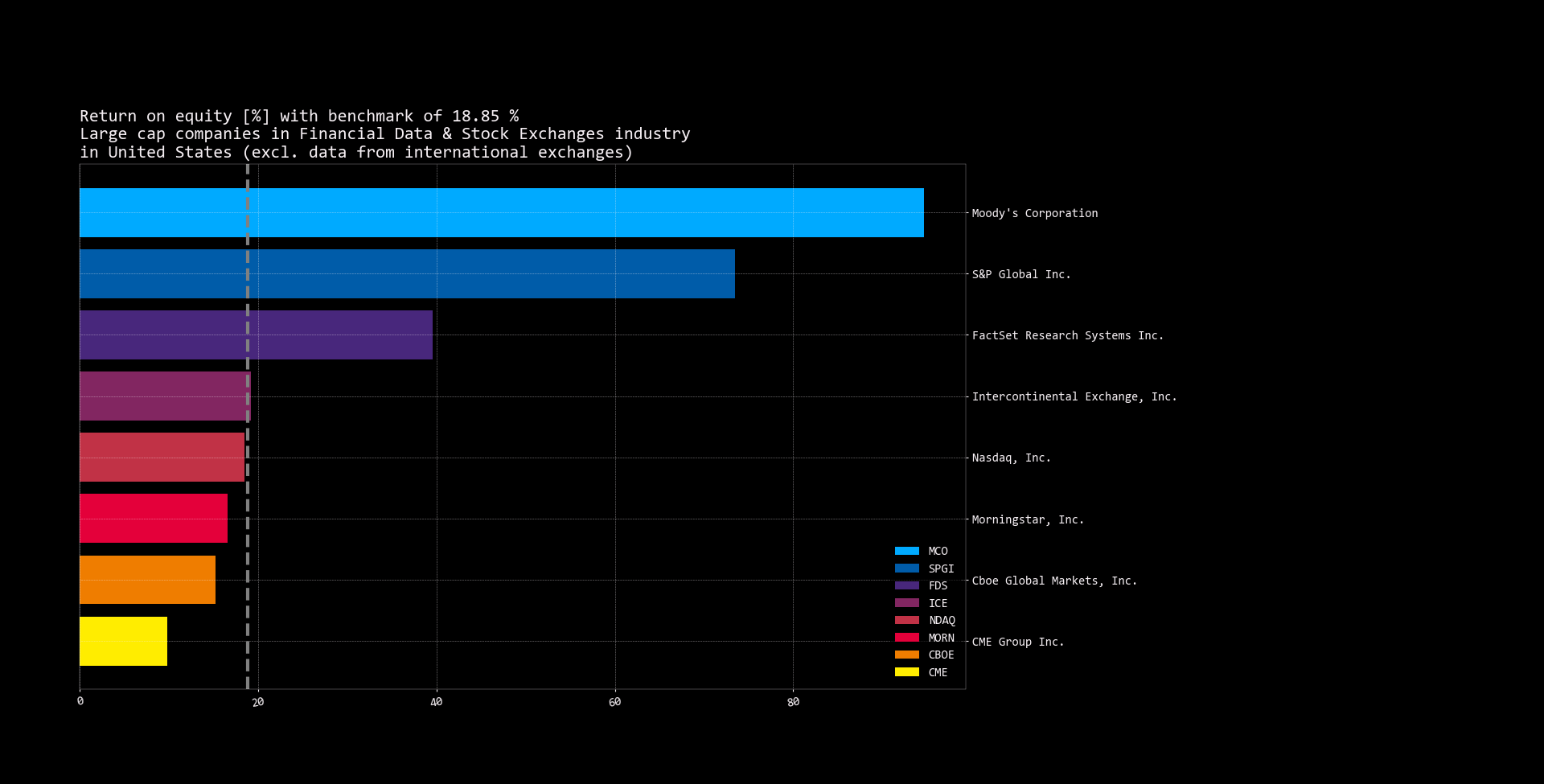Click the 'FactSet Research Systems Inc.' label
This screenshot has width=1544, height=784.
1068,335
